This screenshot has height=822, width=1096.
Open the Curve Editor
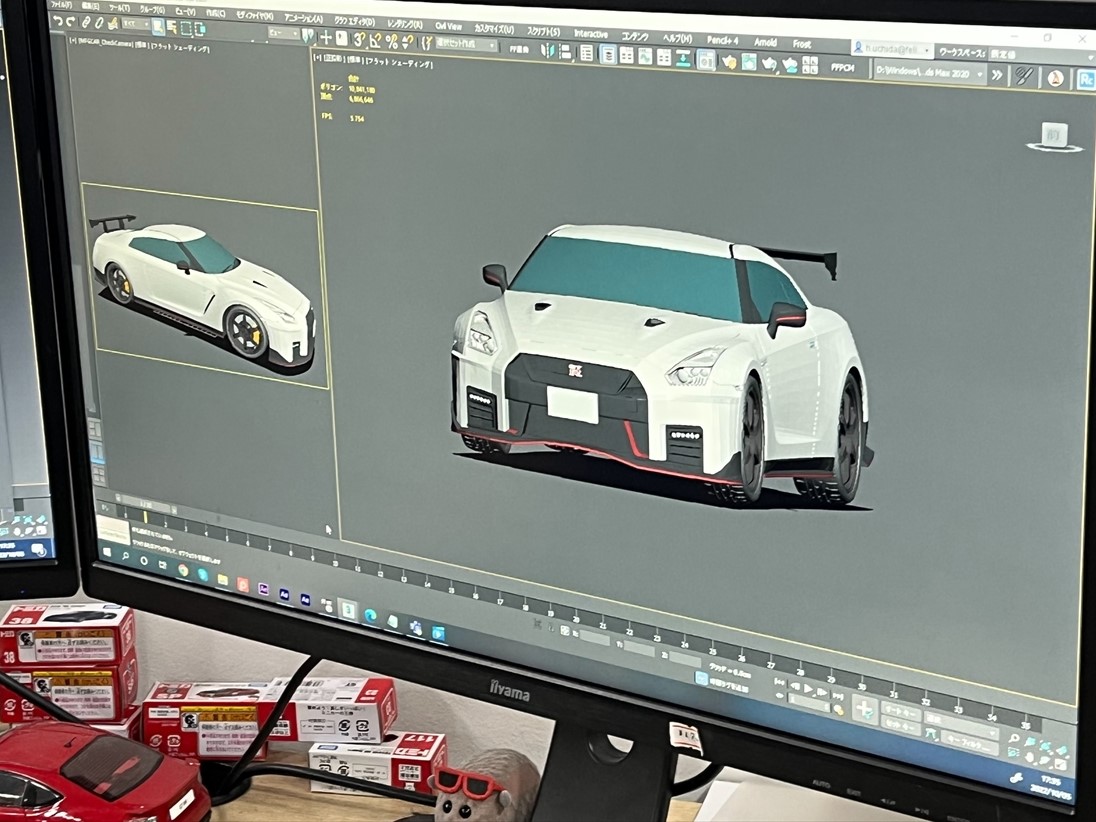(645, 56)
